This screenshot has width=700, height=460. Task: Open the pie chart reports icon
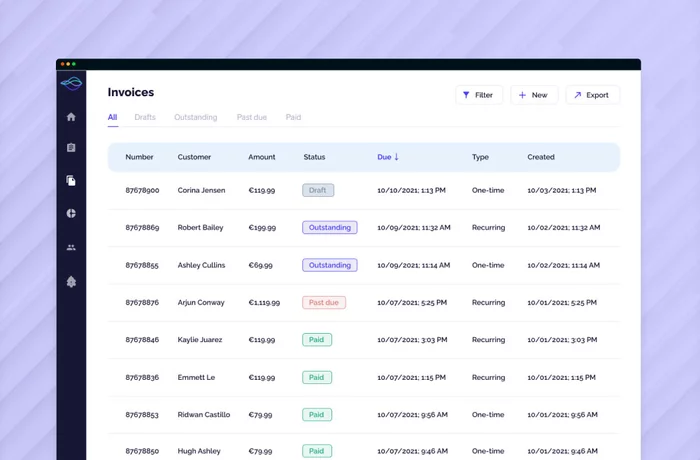(71, 213)
